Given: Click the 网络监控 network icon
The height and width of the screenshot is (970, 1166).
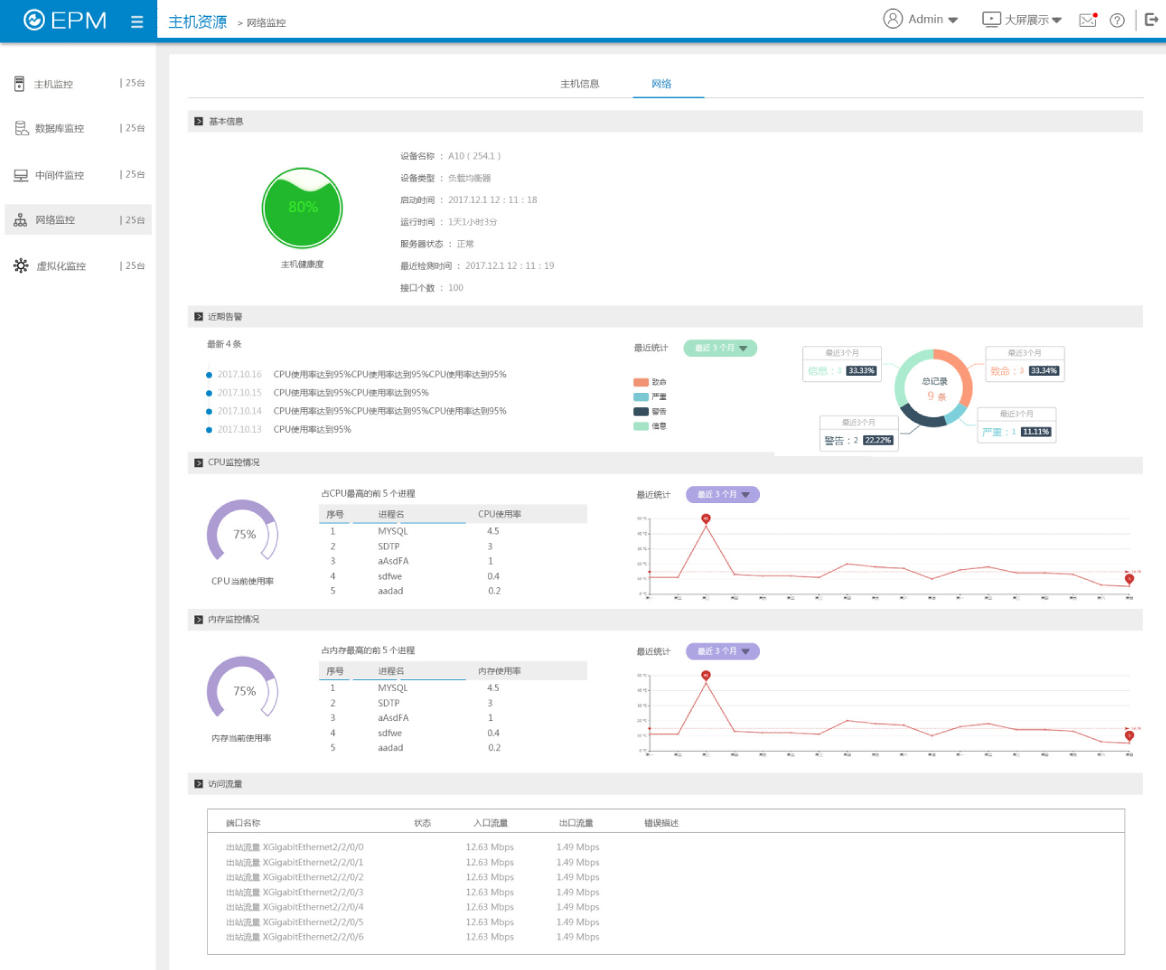Looking at the screenshot, I should [20, 220].
